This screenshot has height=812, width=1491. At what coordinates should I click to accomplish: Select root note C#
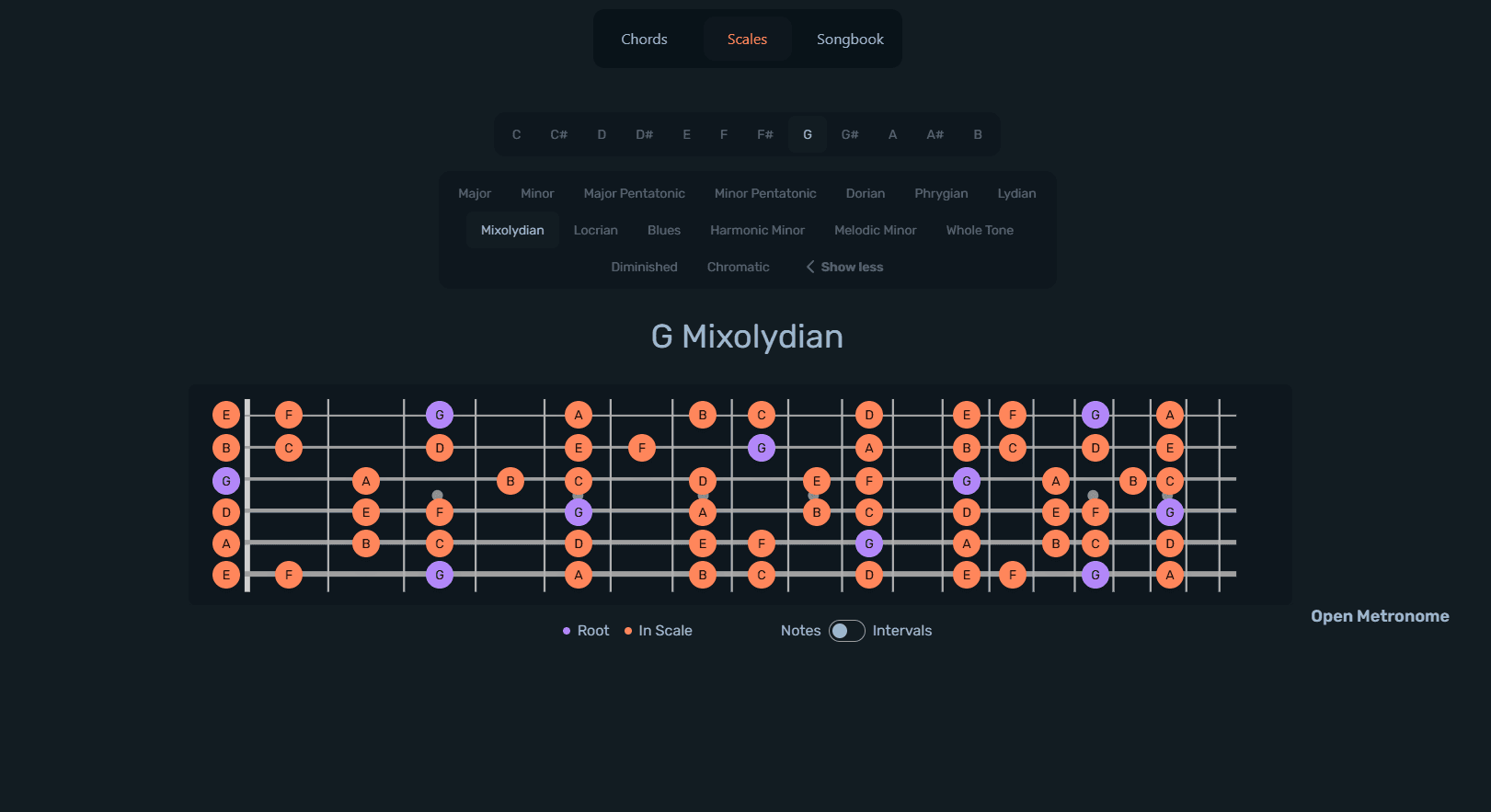(558, 134)
